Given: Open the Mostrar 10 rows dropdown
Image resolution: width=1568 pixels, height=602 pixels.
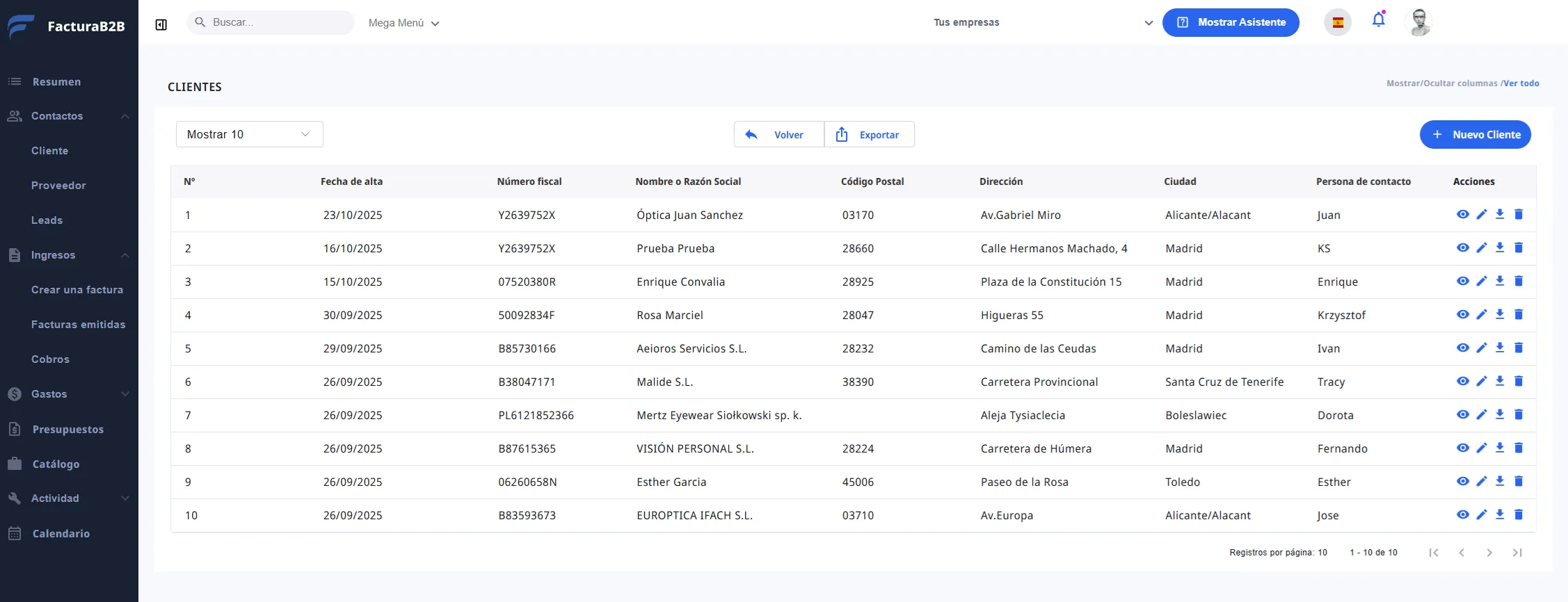Looking at the screenshot, I should pyautogui.click(x=249, y=134).
